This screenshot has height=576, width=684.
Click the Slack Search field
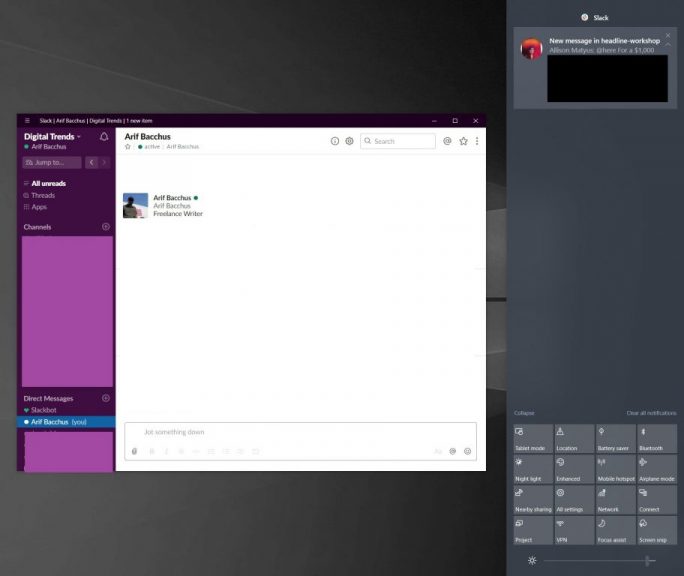[398, 141]
